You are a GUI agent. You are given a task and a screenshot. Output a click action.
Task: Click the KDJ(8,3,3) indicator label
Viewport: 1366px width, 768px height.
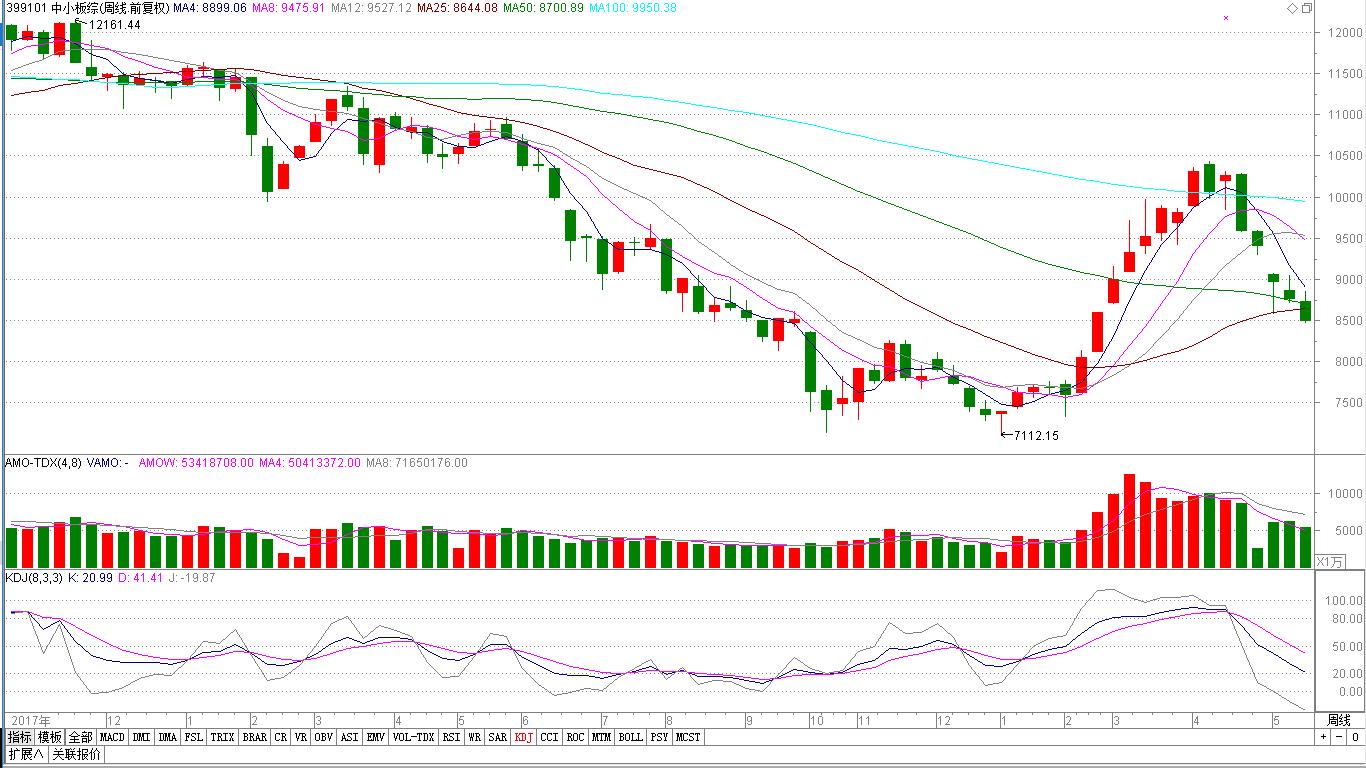pyautogui.click(x=34, y=578)
